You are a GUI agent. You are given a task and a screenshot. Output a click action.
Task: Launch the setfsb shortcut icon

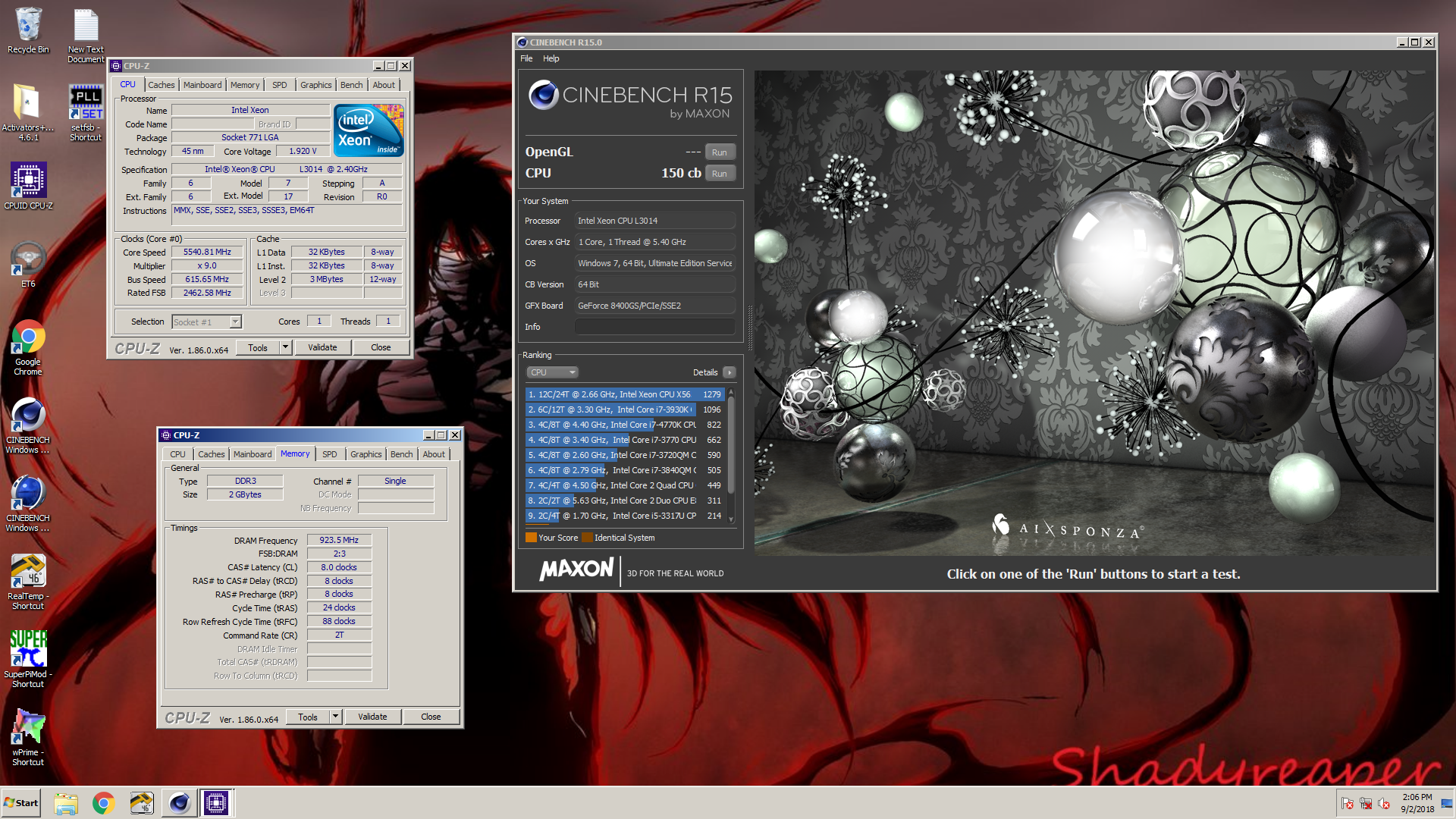pos(86,112)
